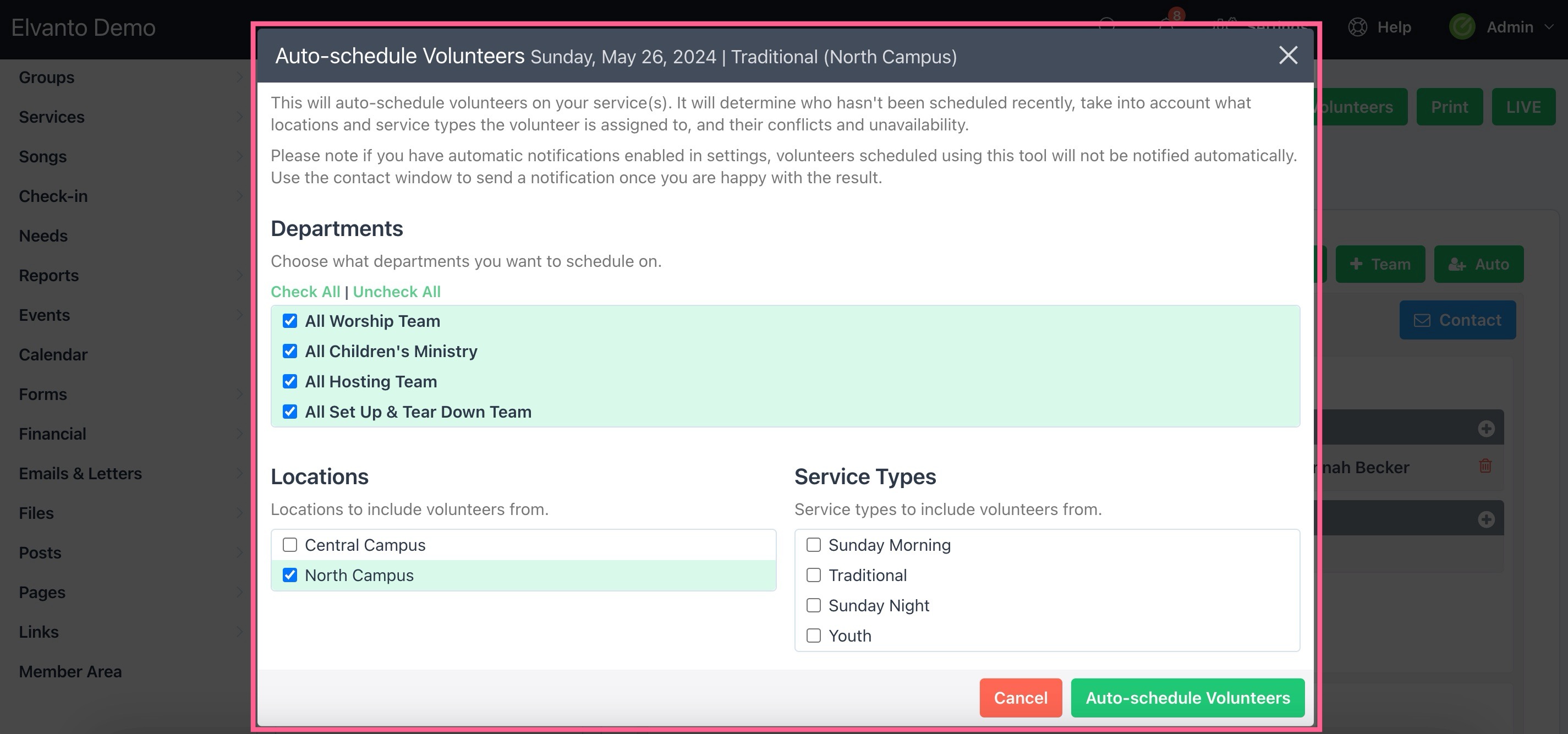The image size is (1568, 734).
Task: Click the green Team button with the plus
Action: [x=1380, y=264]
